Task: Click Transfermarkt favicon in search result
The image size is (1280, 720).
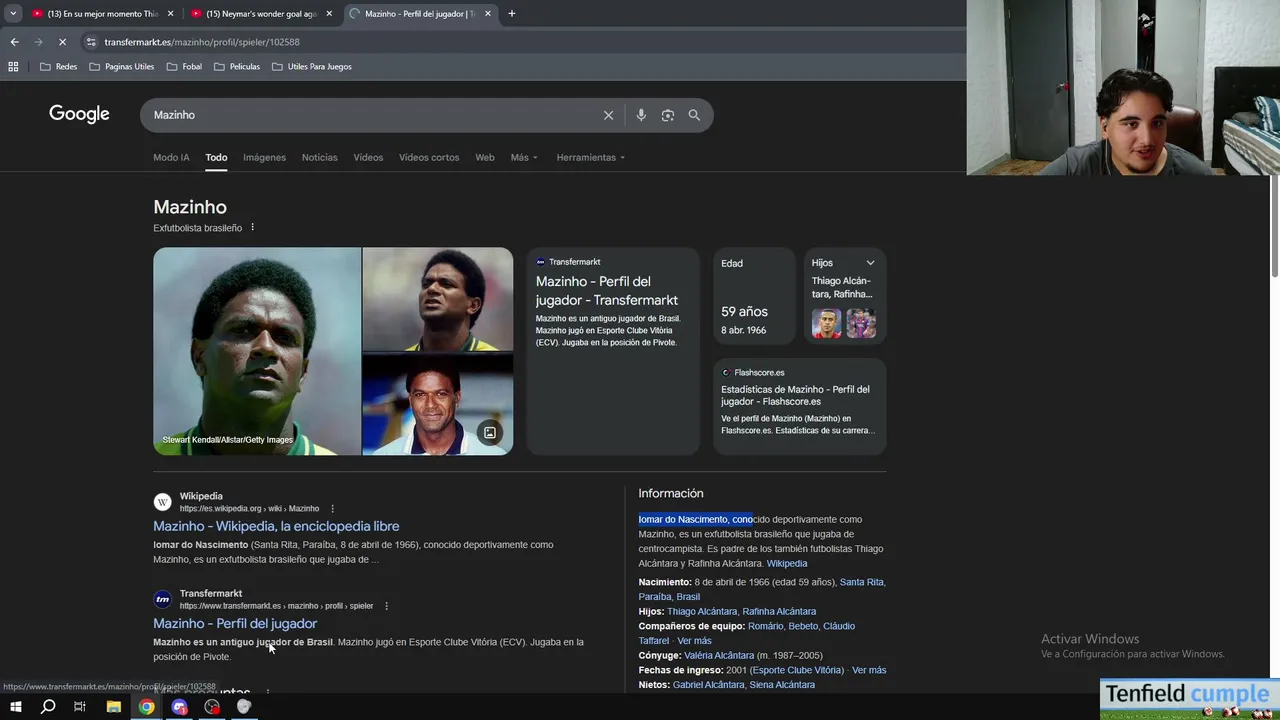Action: click(162, 599)
